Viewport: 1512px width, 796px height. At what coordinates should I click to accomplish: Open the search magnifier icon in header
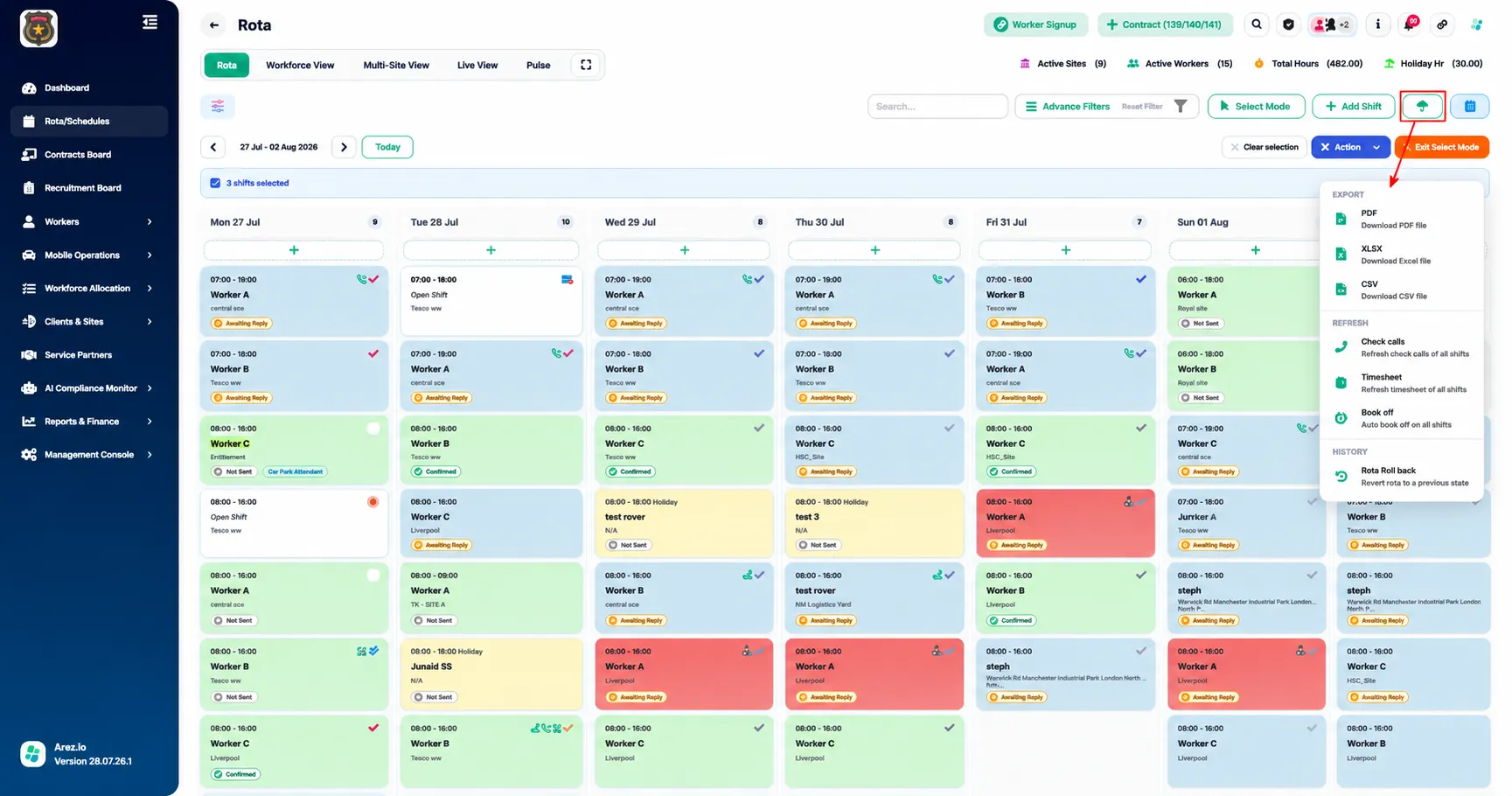point(1257,24)
